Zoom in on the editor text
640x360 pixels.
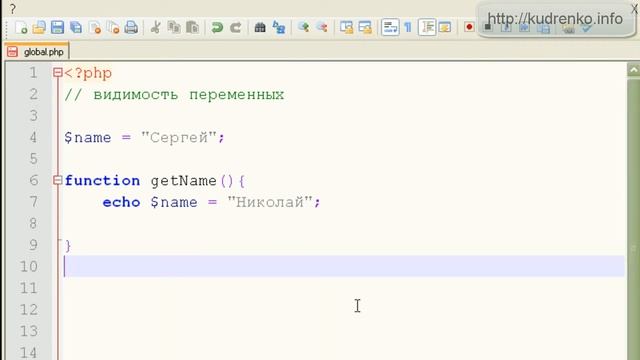tap(303, 28)
